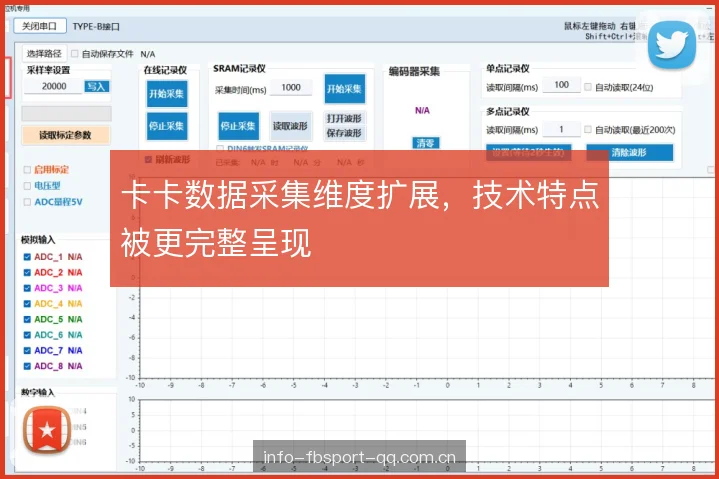Click the 读取波形 button
The width and height of the screenshot is (719, 479).
point(290,126)
